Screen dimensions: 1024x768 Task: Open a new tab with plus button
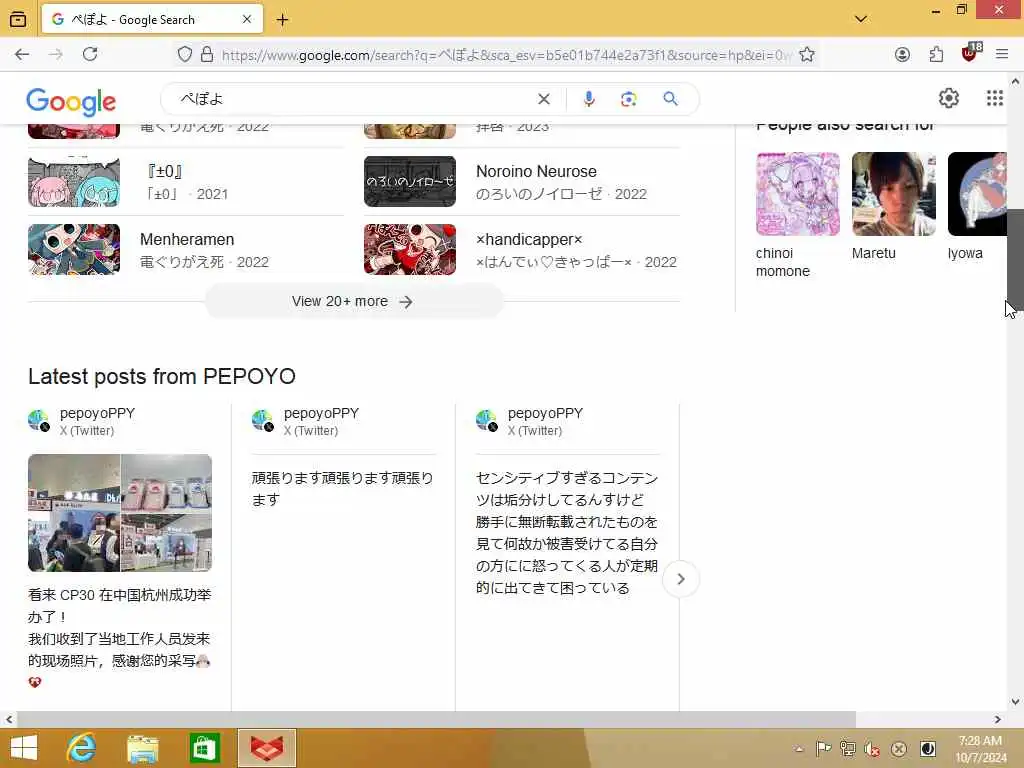click(282, 20)
